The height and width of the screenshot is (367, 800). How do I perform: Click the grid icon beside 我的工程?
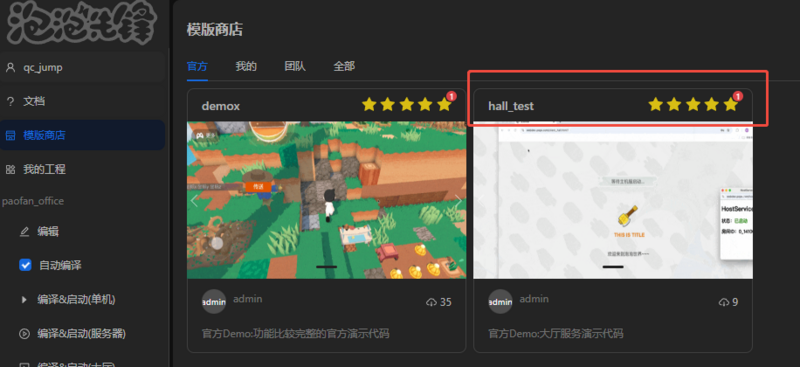10,169
